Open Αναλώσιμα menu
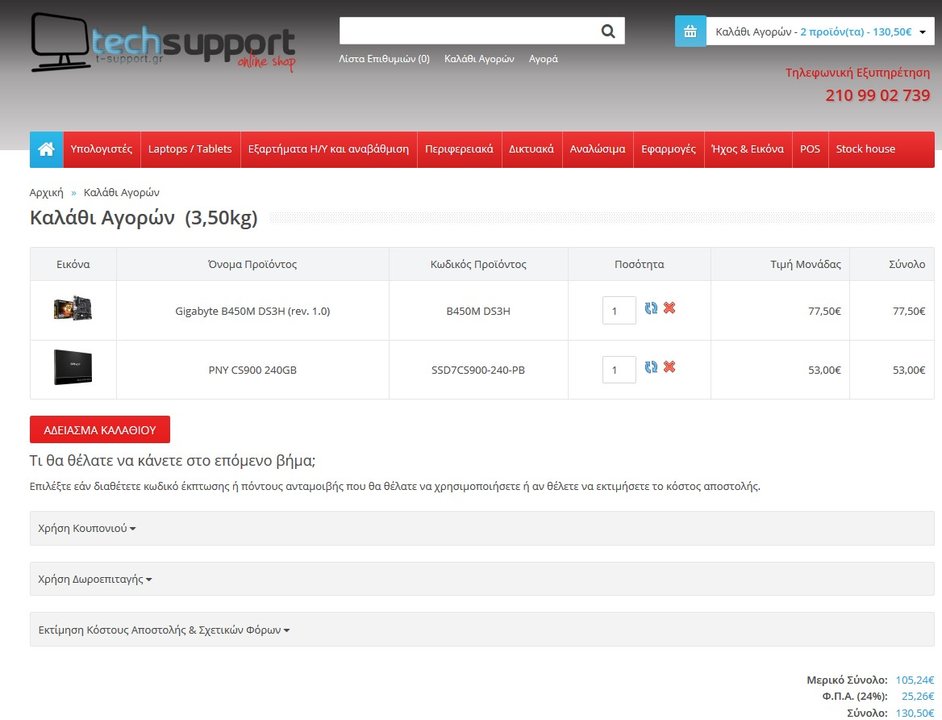Image resolution: width=942 pixels, height=720 pixels. 598,149
